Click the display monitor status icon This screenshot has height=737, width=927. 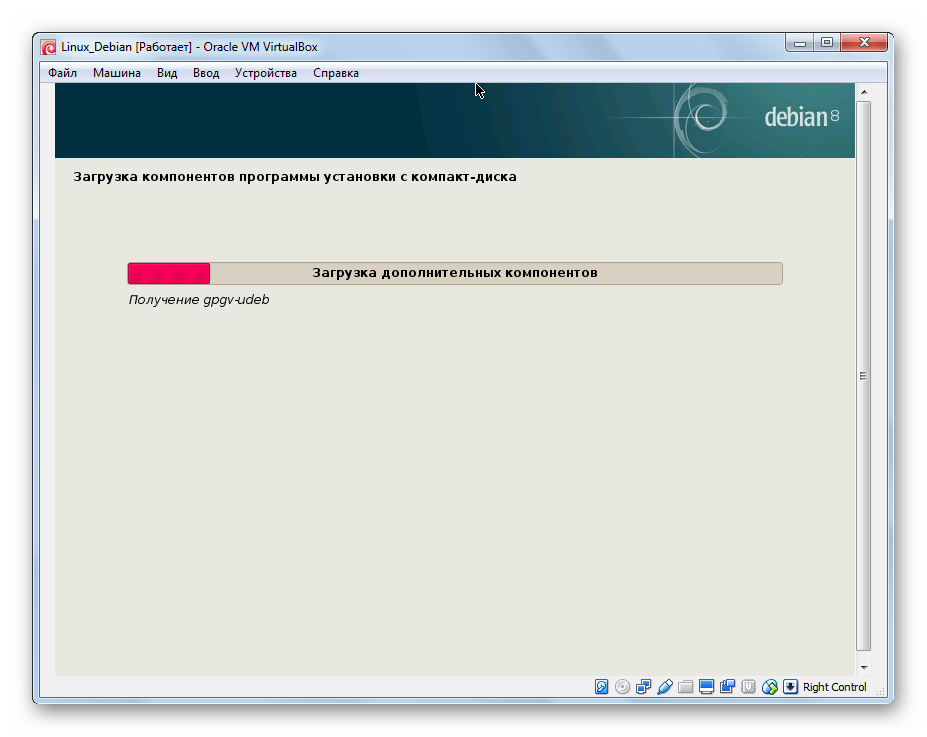(706, 687)
